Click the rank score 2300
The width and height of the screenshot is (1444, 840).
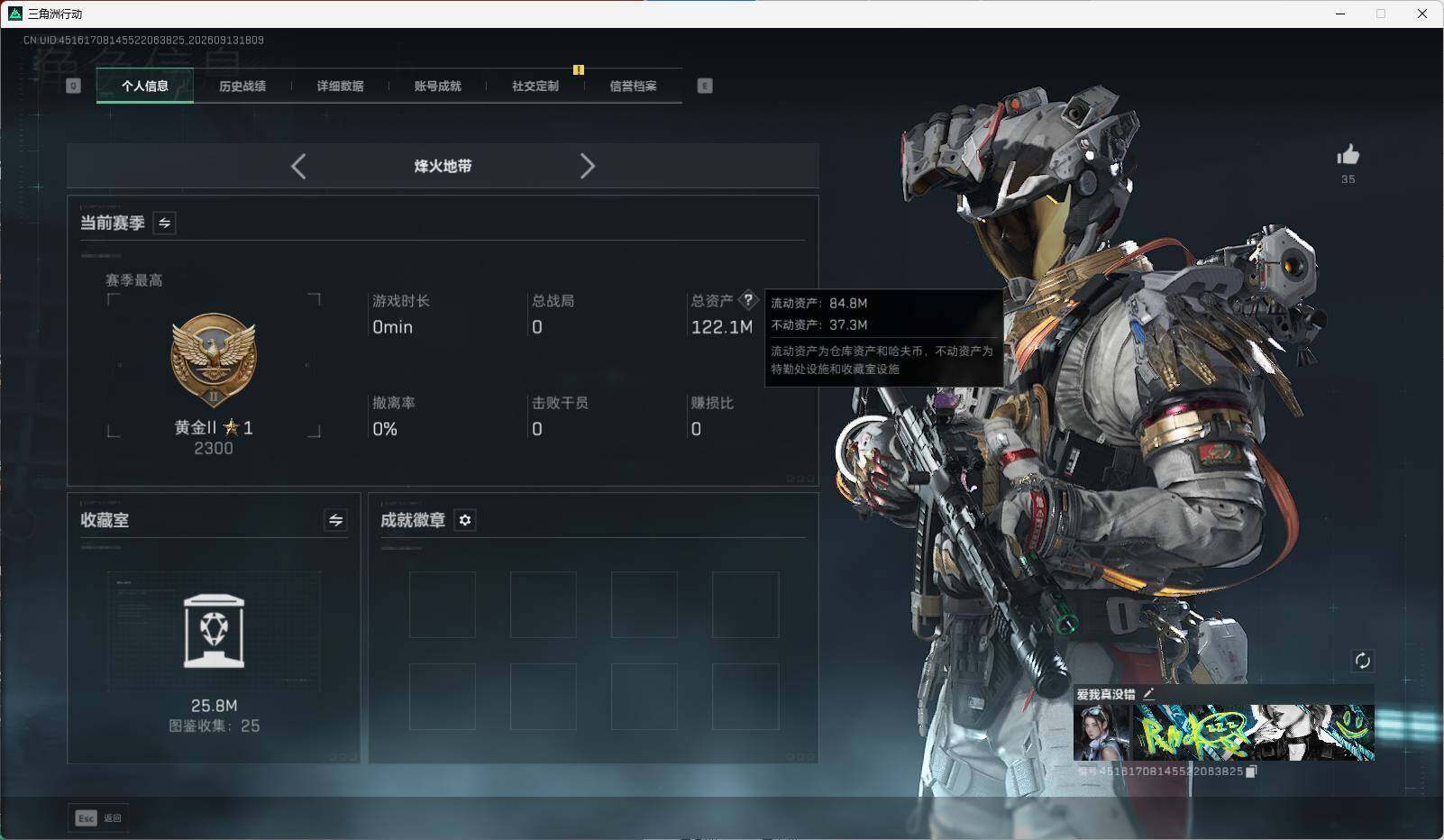pyautogui.click(x=214, y=448)
